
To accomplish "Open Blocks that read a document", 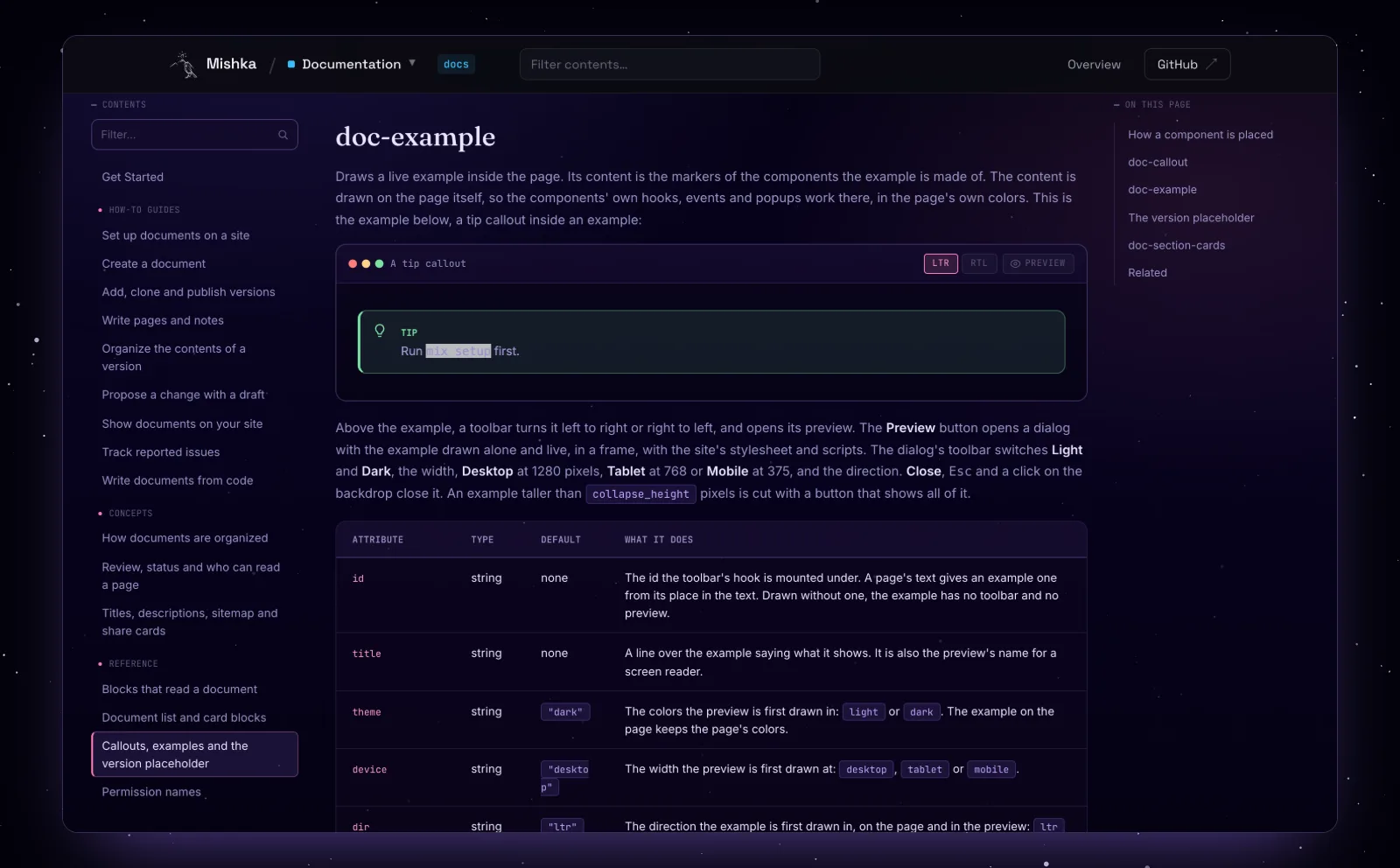I will [179, 689].
